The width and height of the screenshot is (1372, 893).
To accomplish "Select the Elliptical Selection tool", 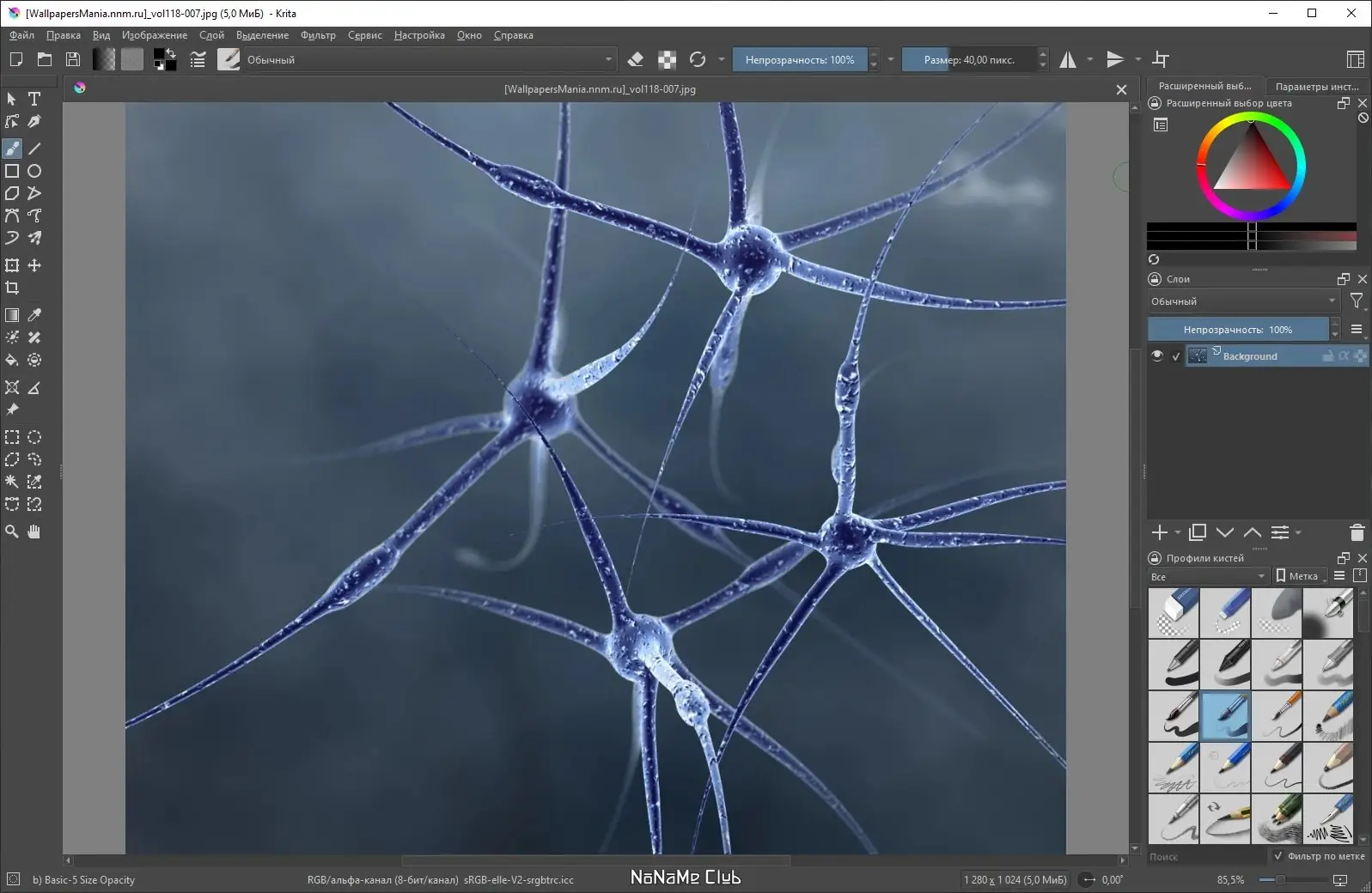I will point(34,437).
